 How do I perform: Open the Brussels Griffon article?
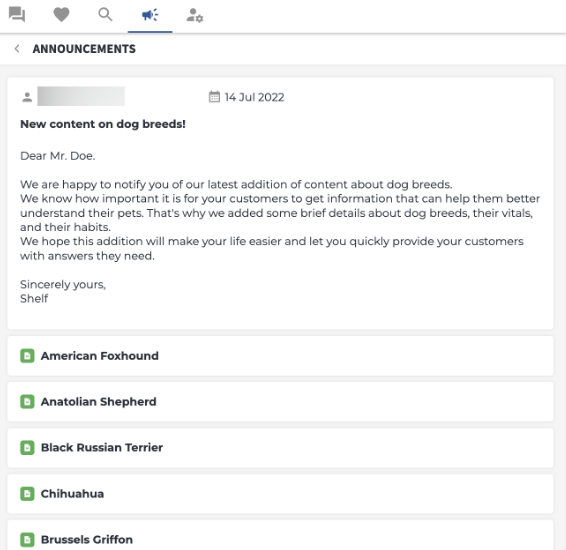coord(280,535)
